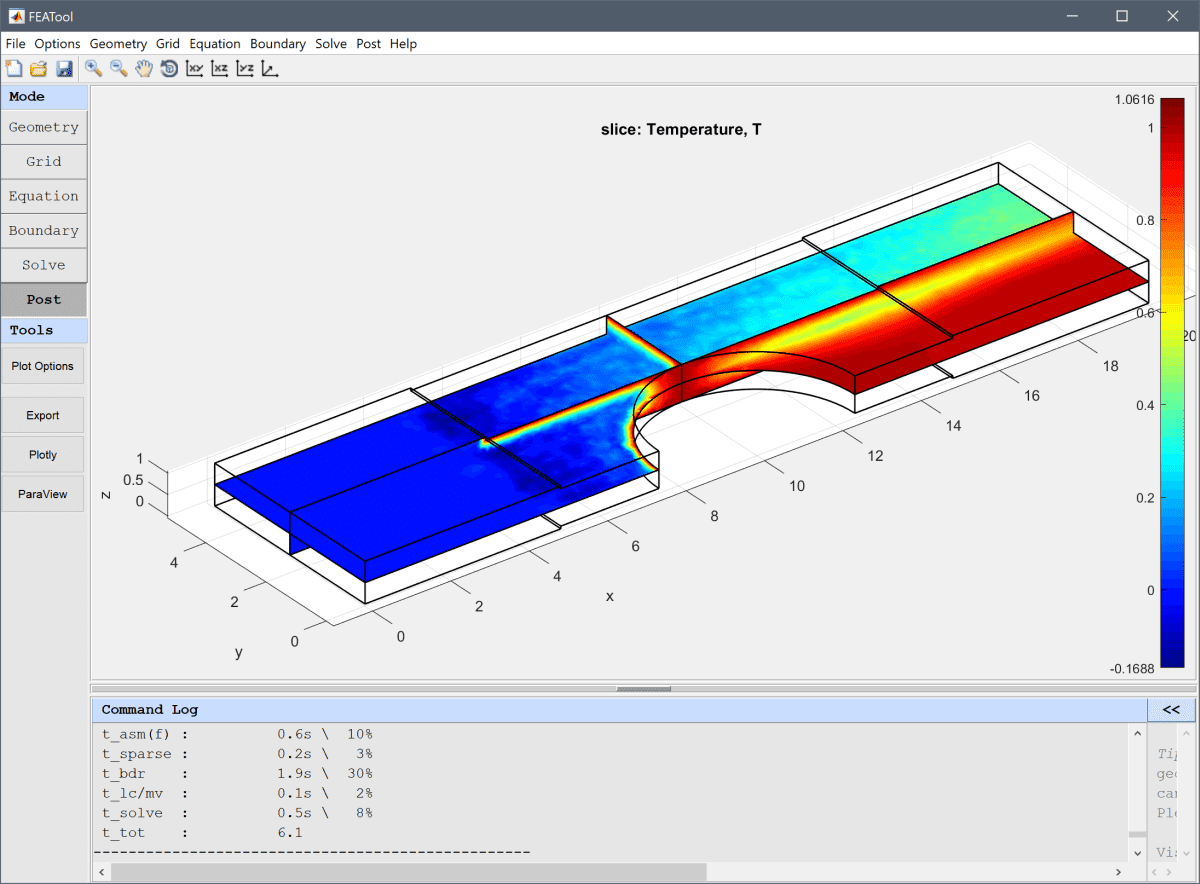This screenshot has height=884, width=1200.
Task: Click the colorbar minimum value -0.1688
Action: pos(1133,668)
